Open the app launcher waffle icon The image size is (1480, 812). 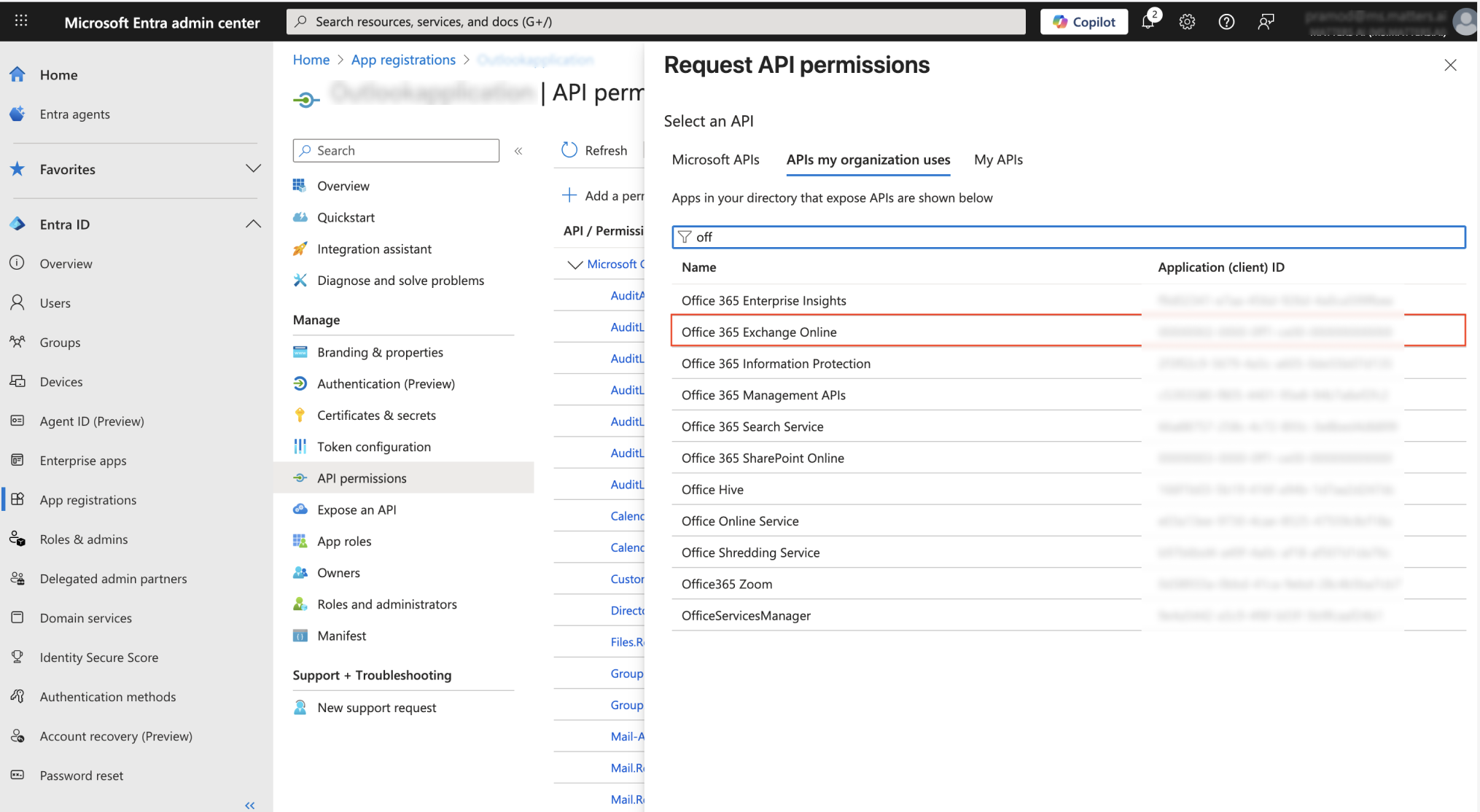tap(21, 21)
